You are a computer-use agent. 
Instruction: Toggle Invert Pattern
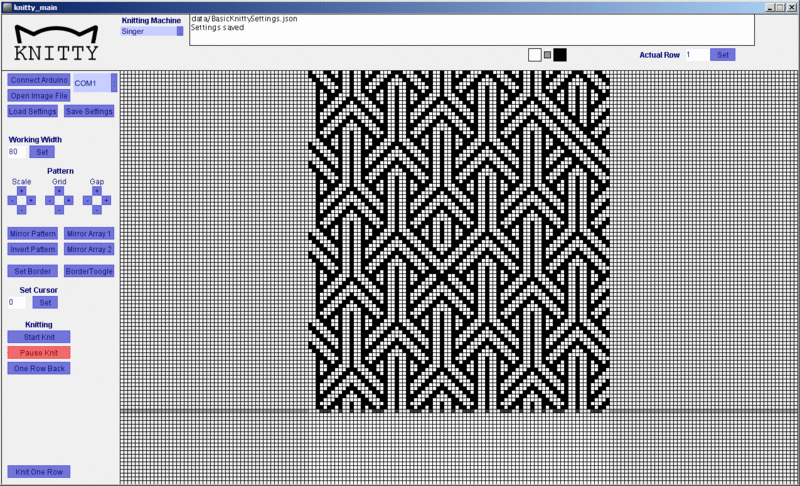pos(33,249)
